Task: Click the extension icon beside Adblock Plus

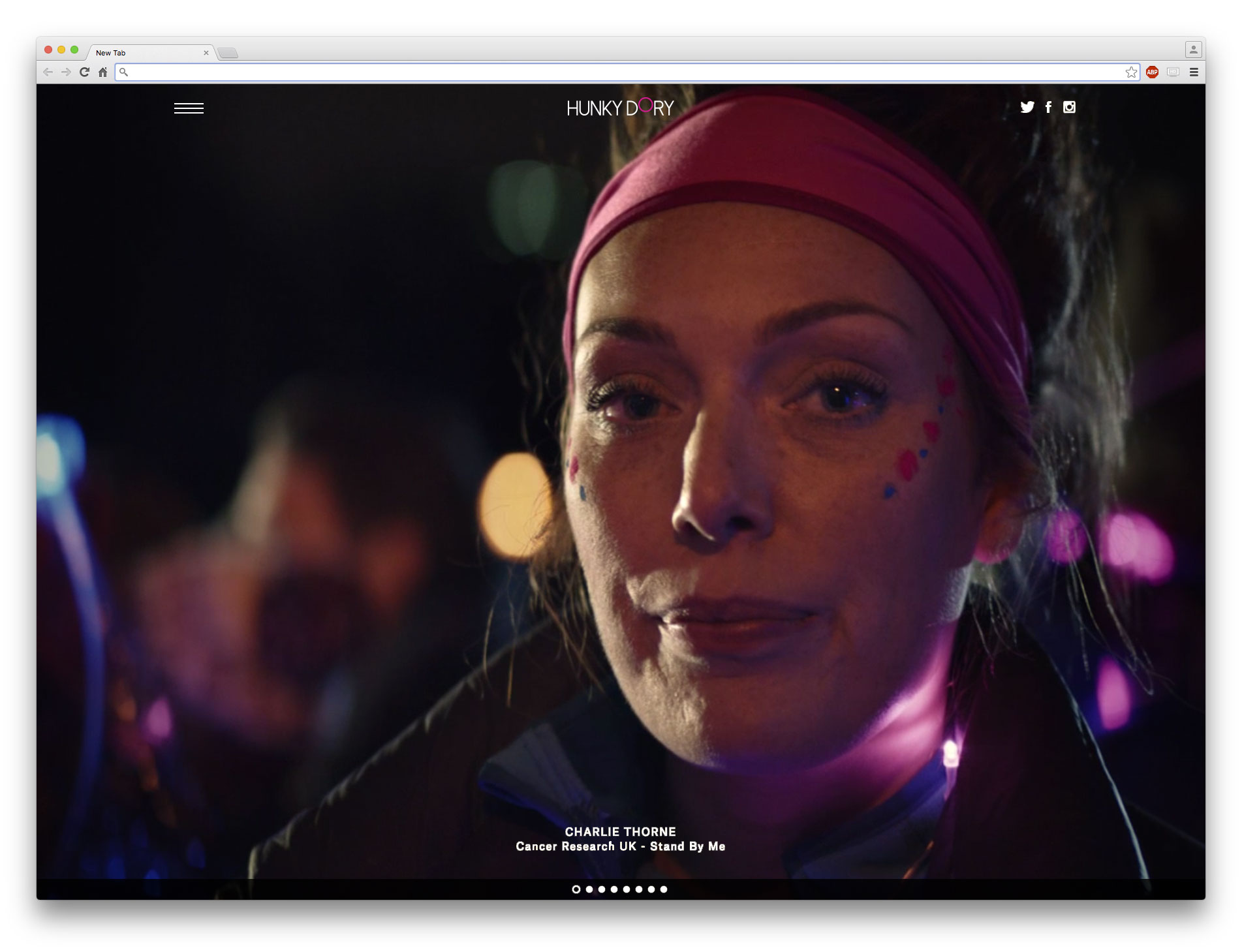Action: coord(1173,72)
